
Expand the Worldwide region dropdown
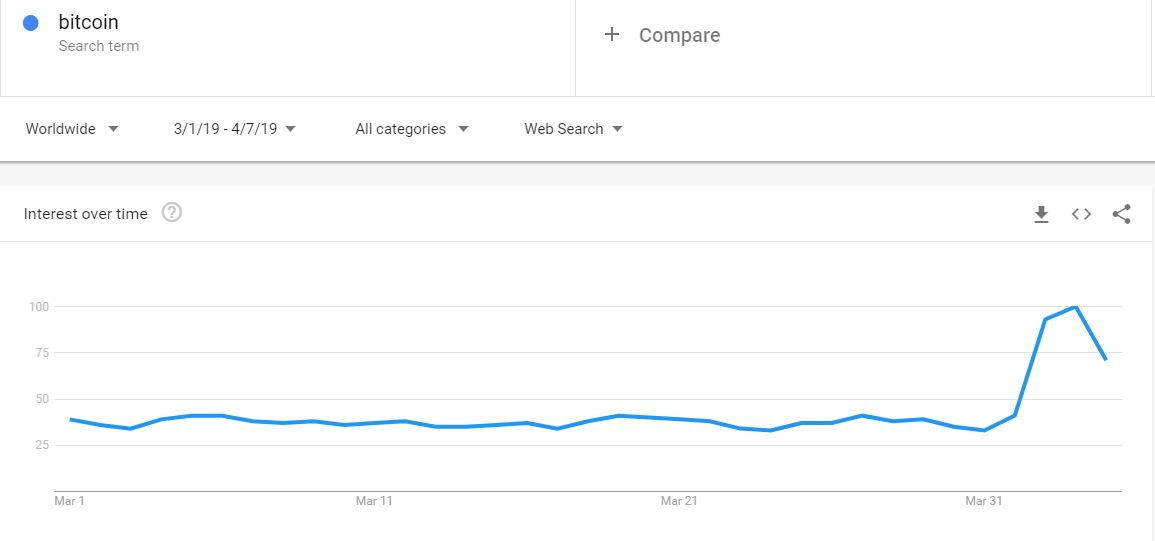pyautogui.click(x=72, y=129)
